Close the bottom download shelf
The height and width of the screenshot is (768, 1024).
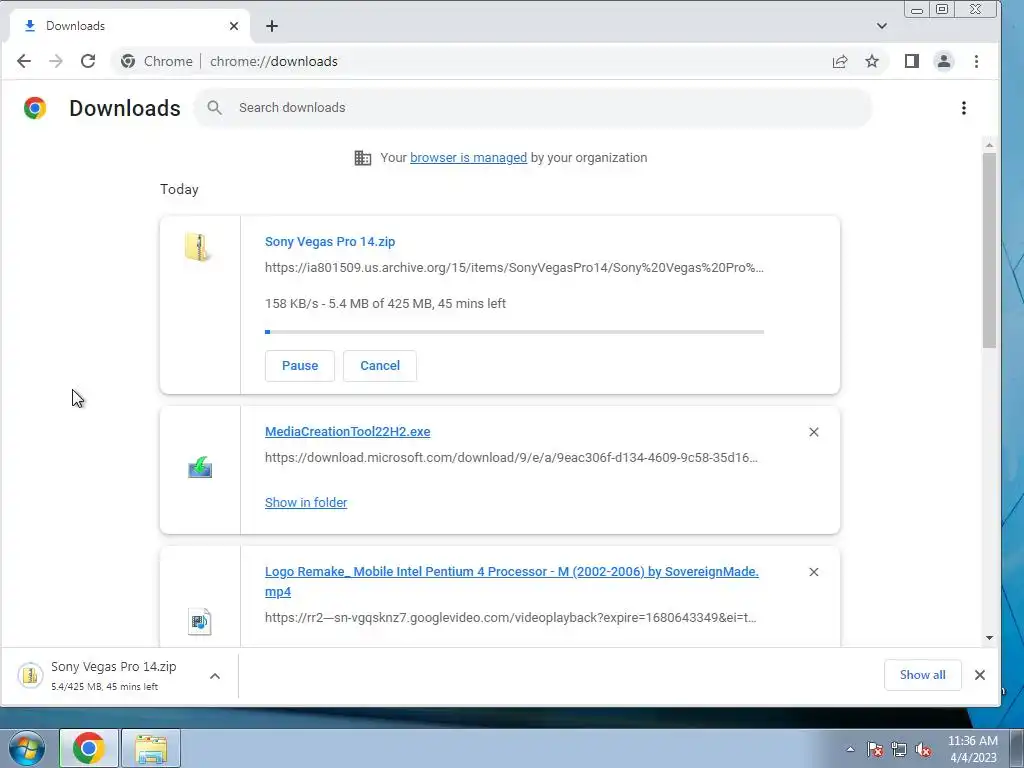[980, 675]
